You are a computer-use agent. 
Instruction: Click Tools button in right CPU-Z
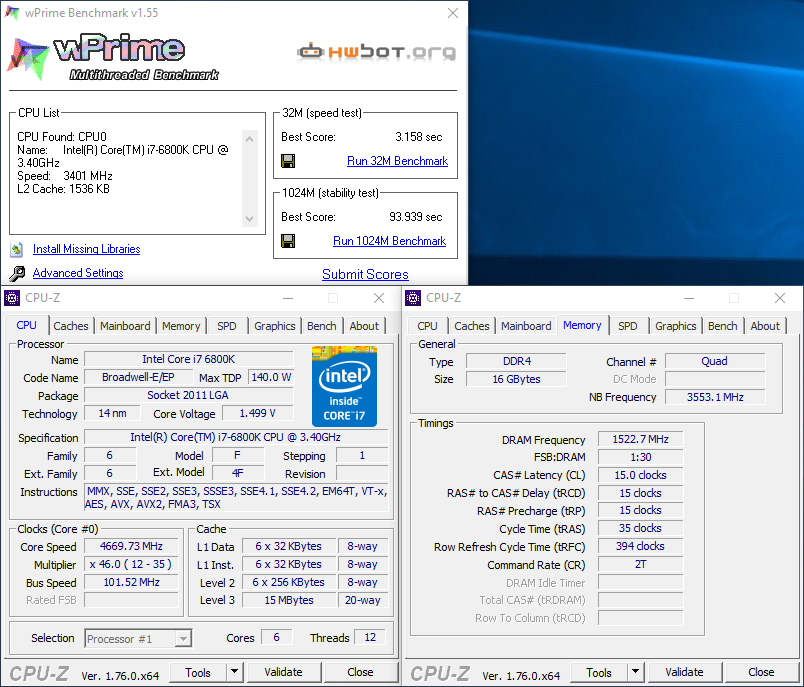point(599,672)
